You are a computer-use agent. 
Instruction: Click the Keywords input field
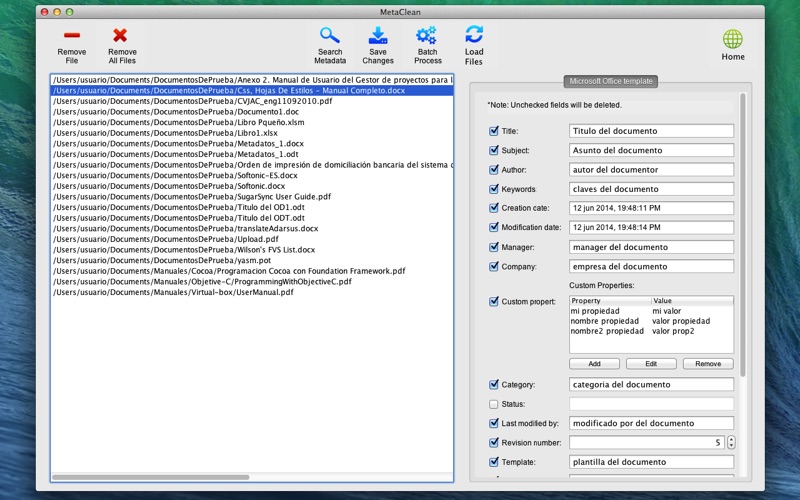tap(651, 189)
